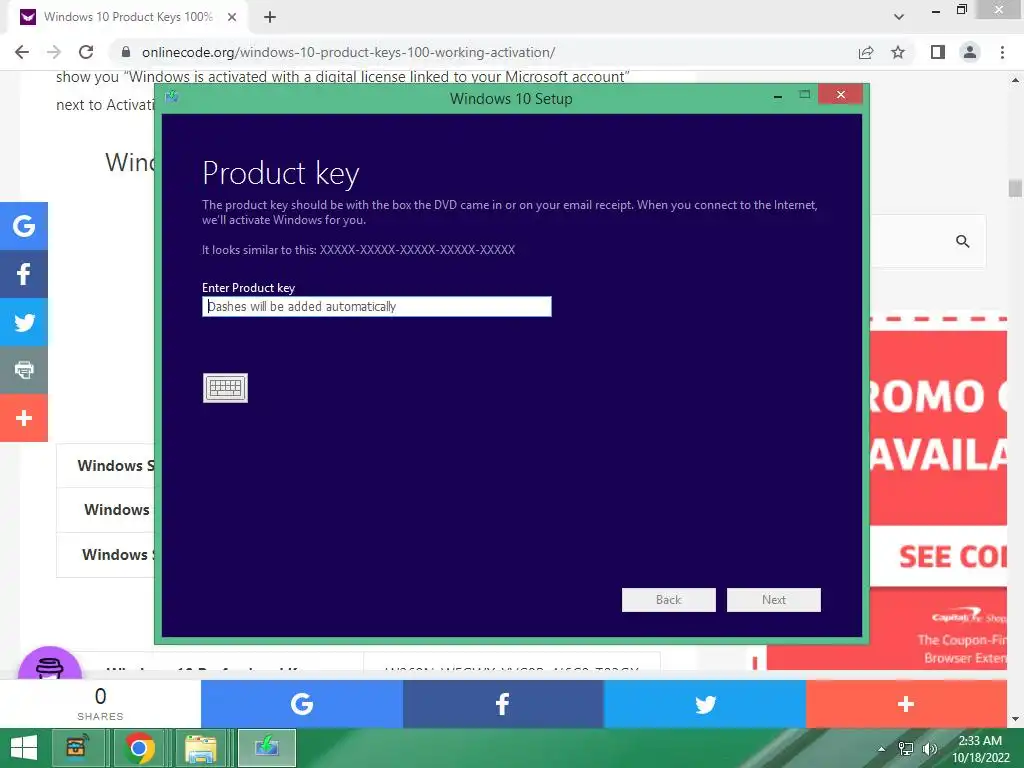1024x768 pixels.
Task: Click the webpage search magnifier icon
Action: click(963, 241)
